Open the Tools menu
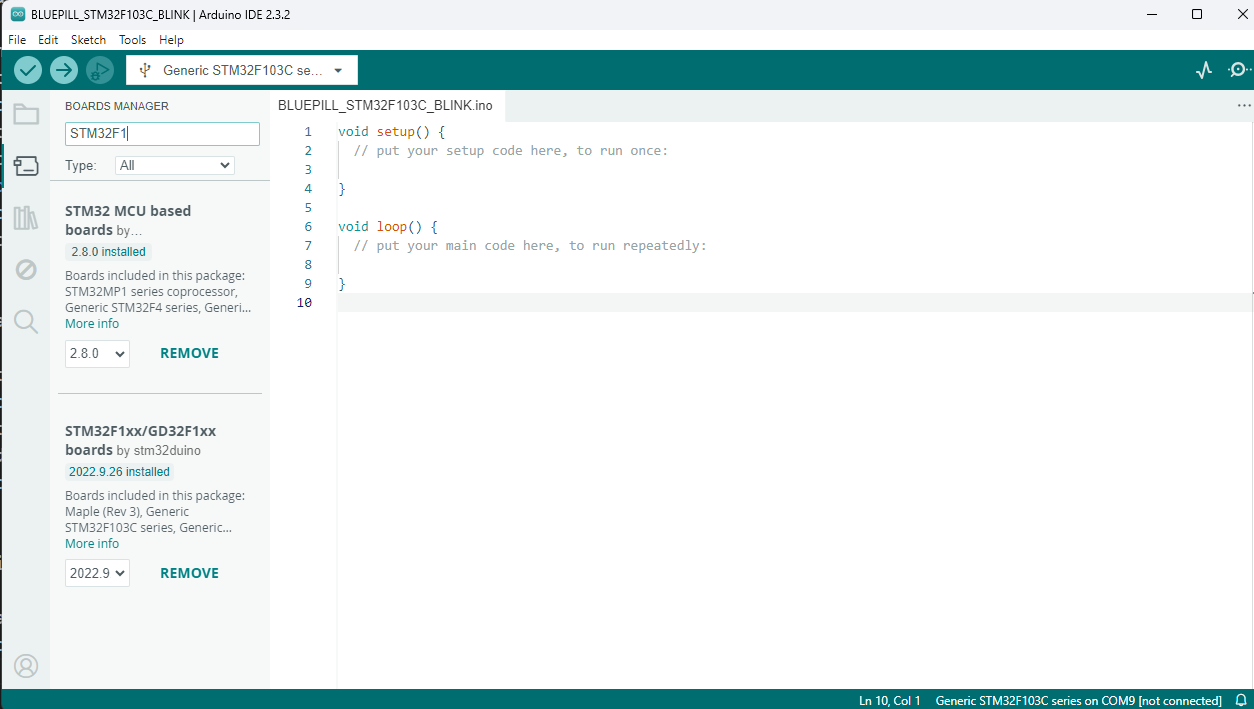The image size is (1254, 709). (132, 40)
